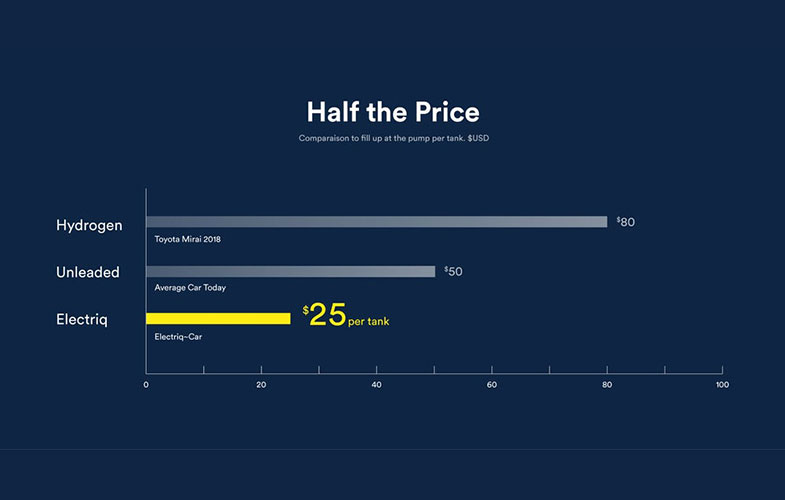Select the gray Hydrogen bar
Image resolution: width=785 pixels, height=500 pixels.
(x=376, y=222)
